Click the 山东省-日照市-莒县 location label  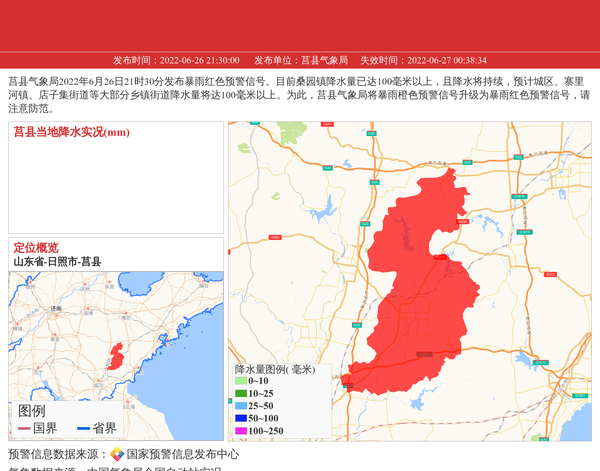tap(57, 262)
